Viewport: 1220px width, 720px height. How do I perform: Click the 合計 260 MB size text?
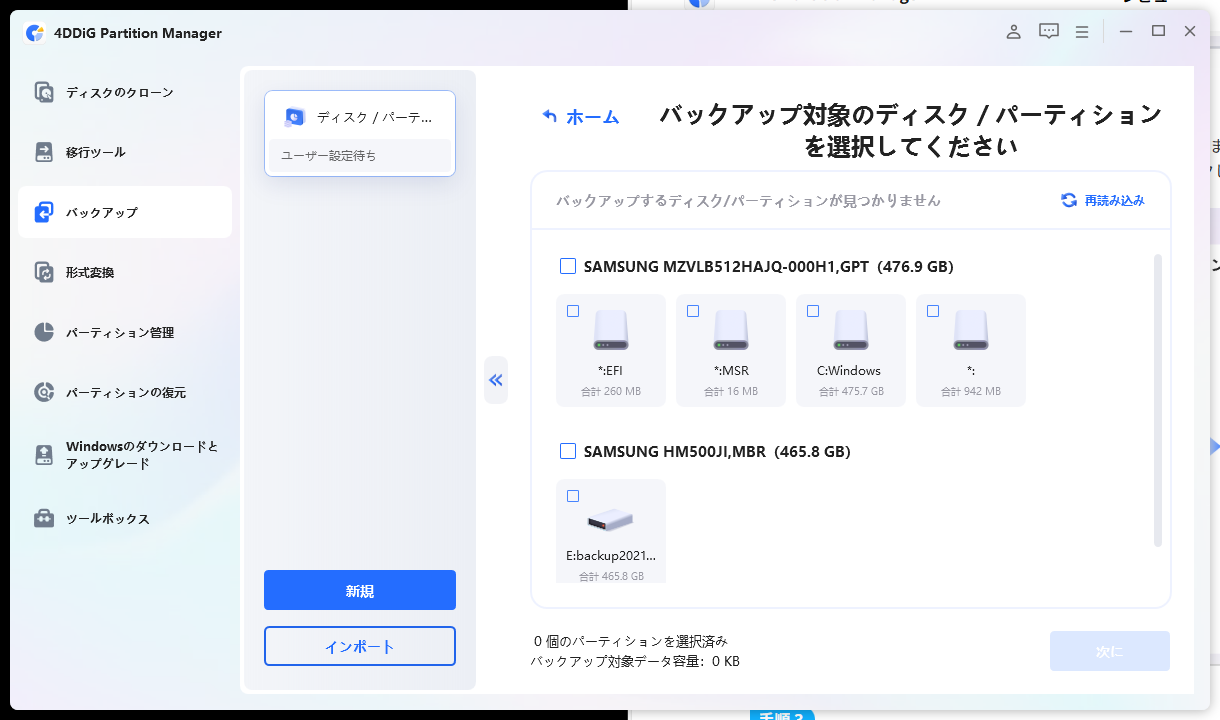pos(611,391)
